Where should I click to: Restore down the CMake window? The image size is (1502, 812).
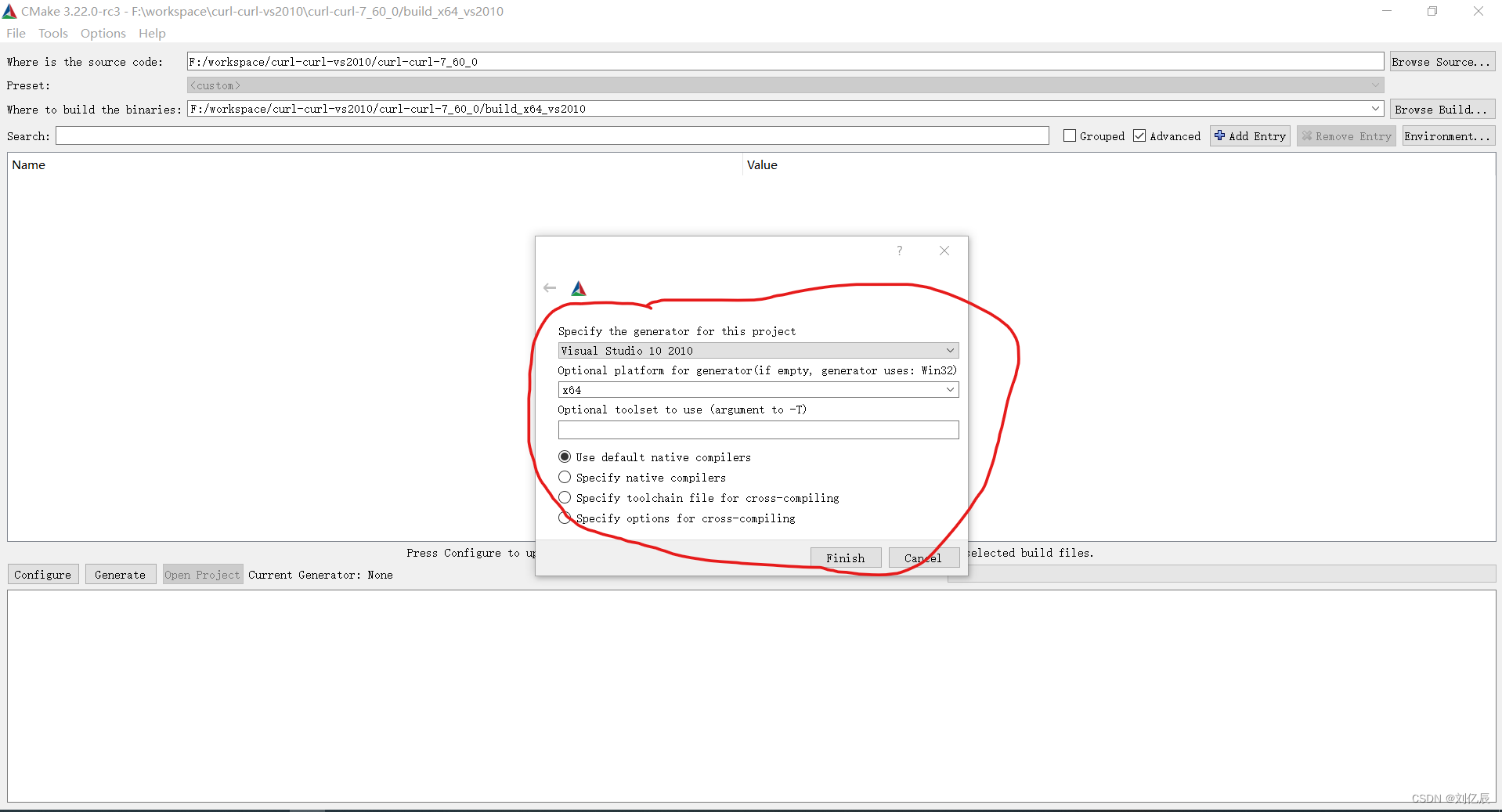pos(1432,11)
